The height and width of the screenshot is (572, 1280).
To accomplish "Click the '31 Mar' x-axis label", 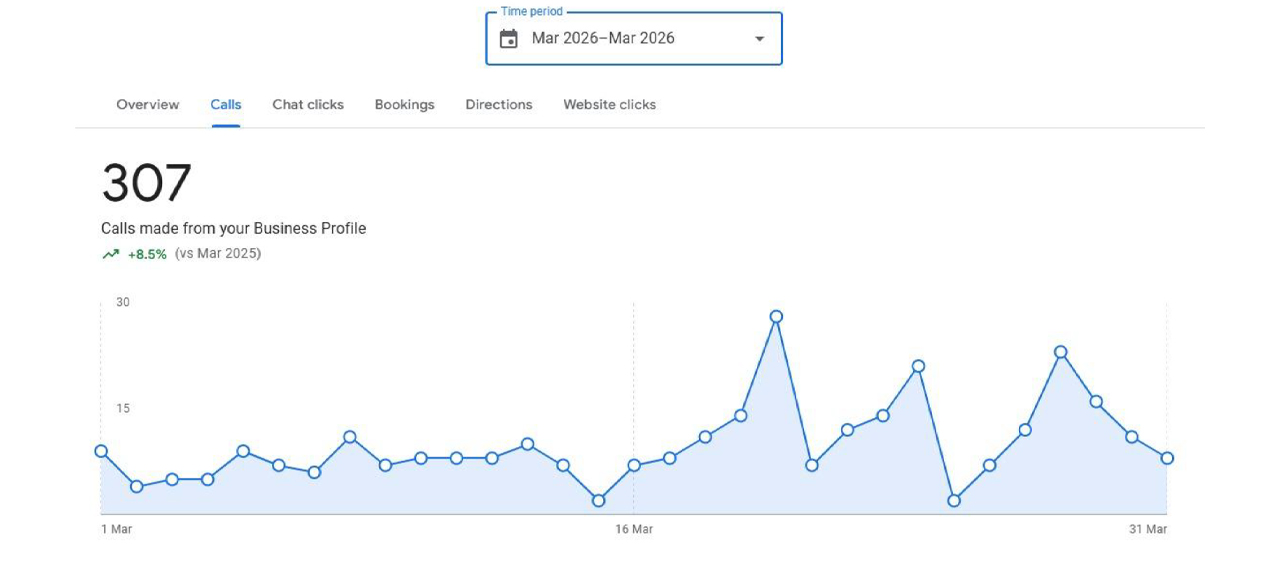I will coord(1148,529).
